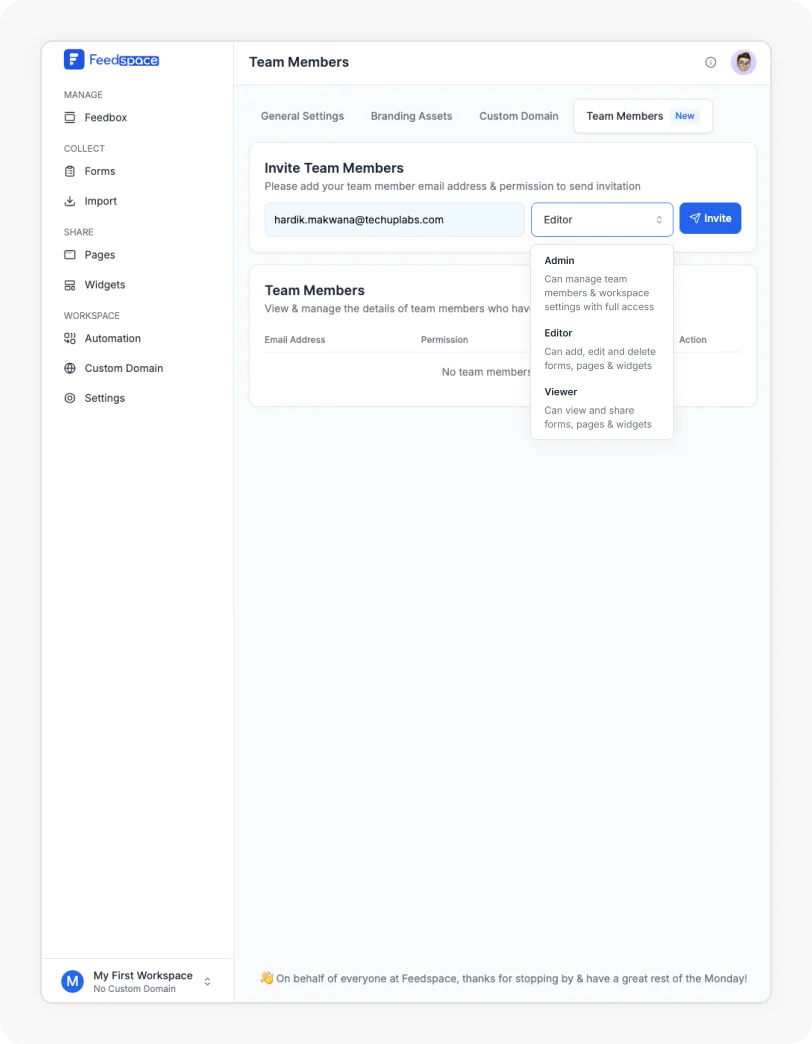Select the Forms icon under Collect
The height and width of the screenshot is (1044, 812).
pos(101,171)
